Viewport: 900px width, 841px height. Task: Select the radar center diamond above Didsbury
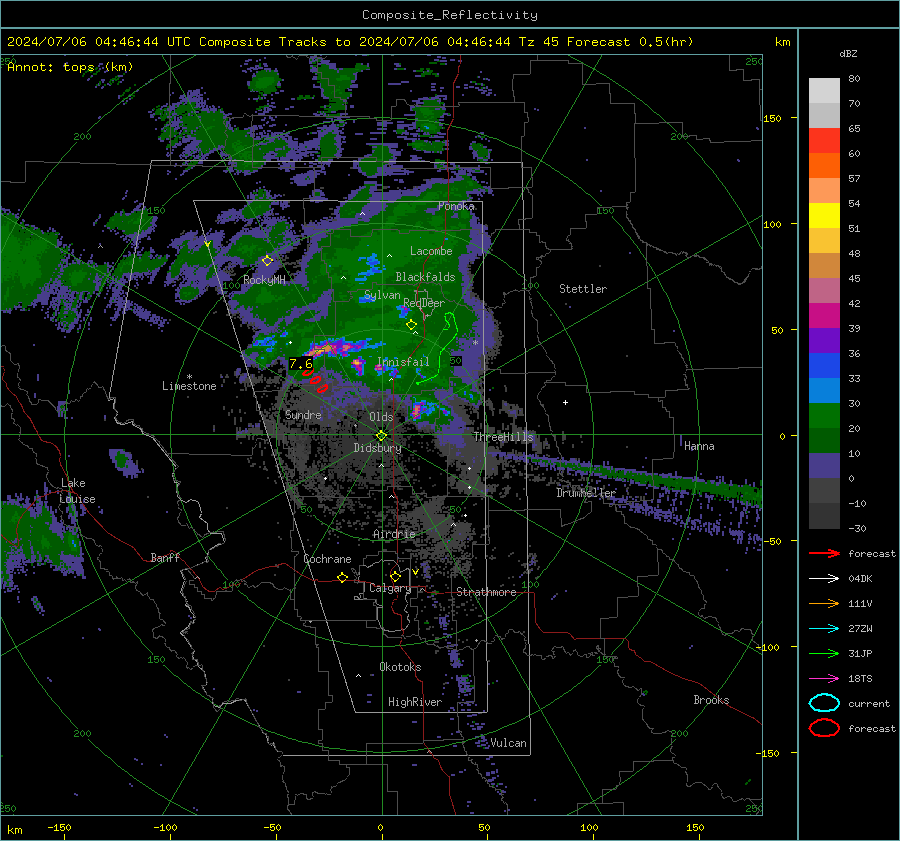(x=381, y=436)
